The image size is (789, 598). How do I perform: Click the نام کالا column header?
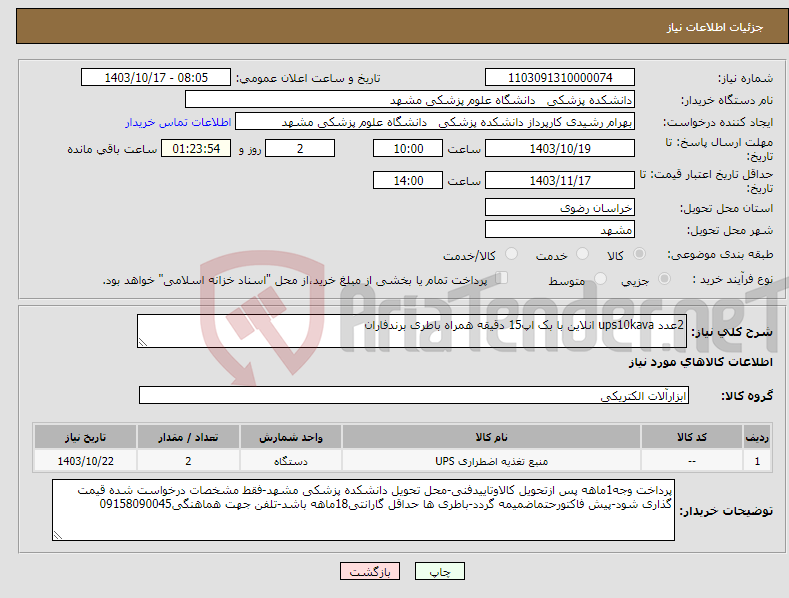[x=491, y=437]
